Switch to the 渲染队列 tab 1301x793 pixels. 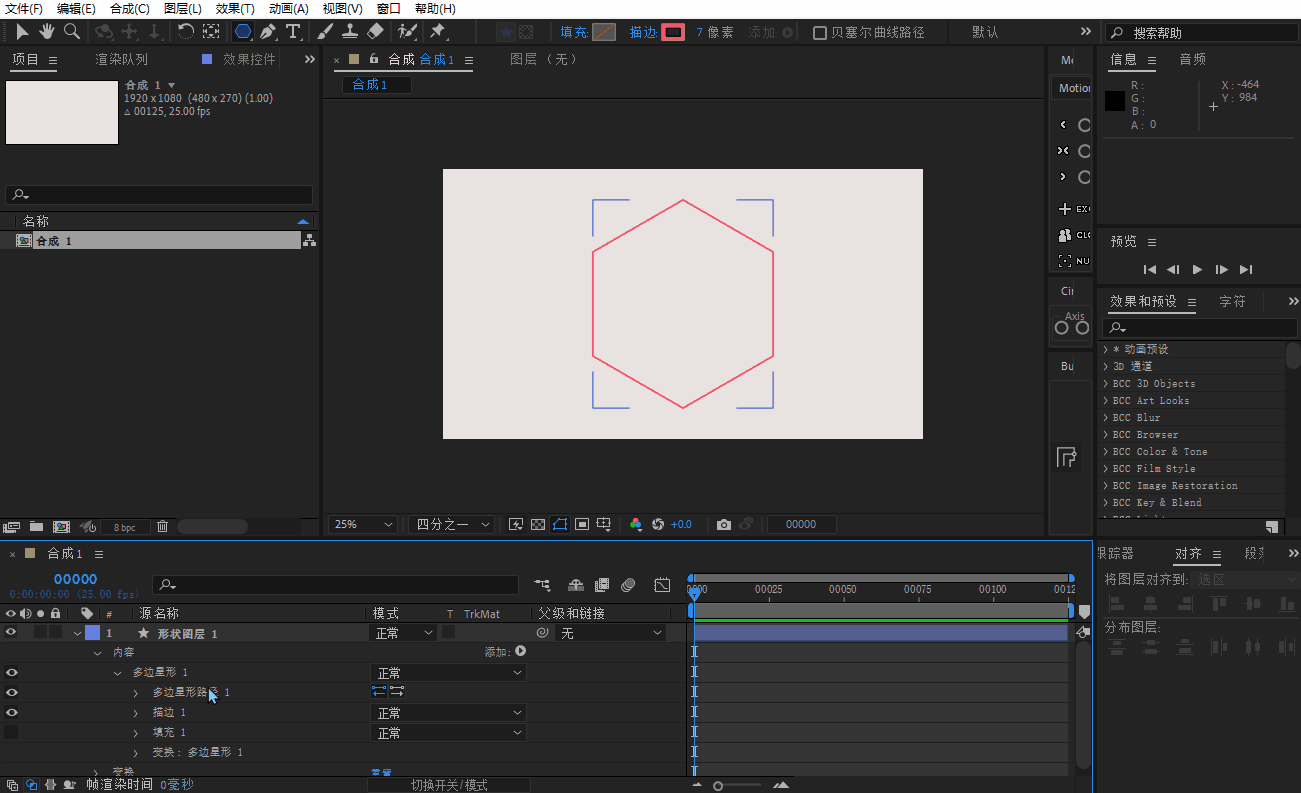(x=121, y=60)
